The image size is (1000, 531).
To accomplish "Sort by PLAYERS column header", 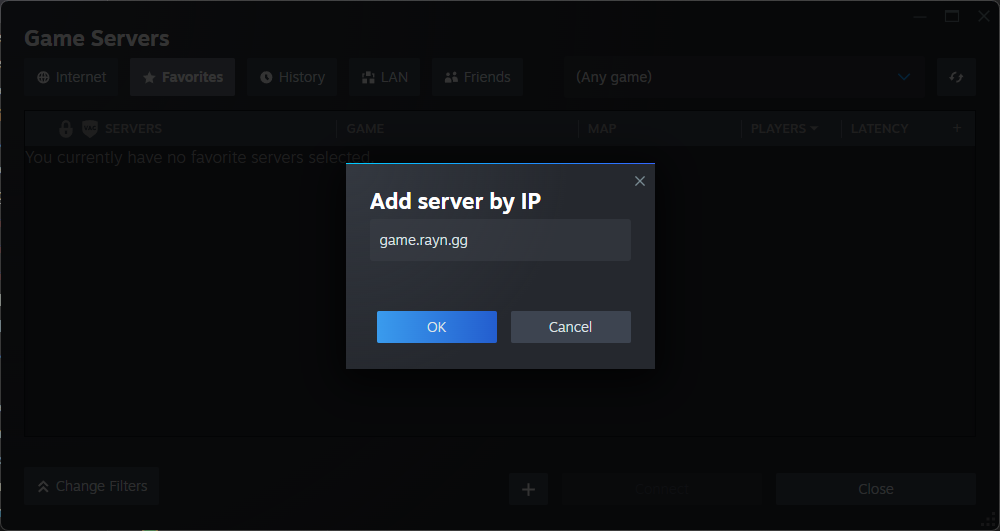I will tap(784, 129).
